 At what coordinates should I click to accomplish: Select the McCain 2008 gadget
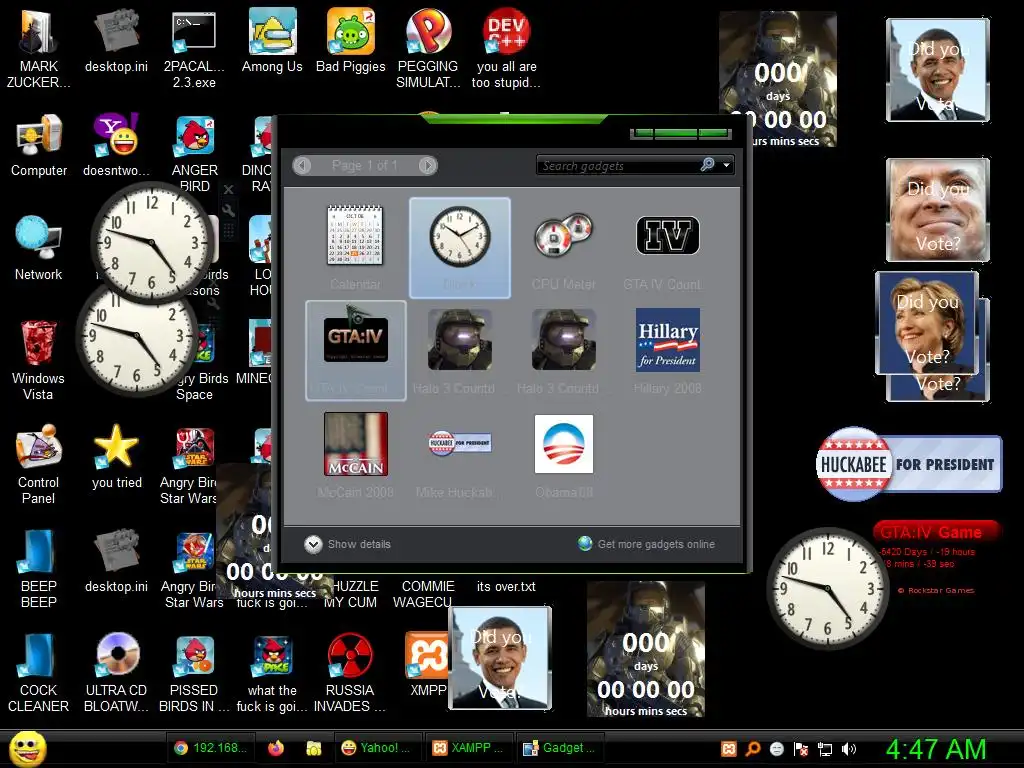[355, 455]
